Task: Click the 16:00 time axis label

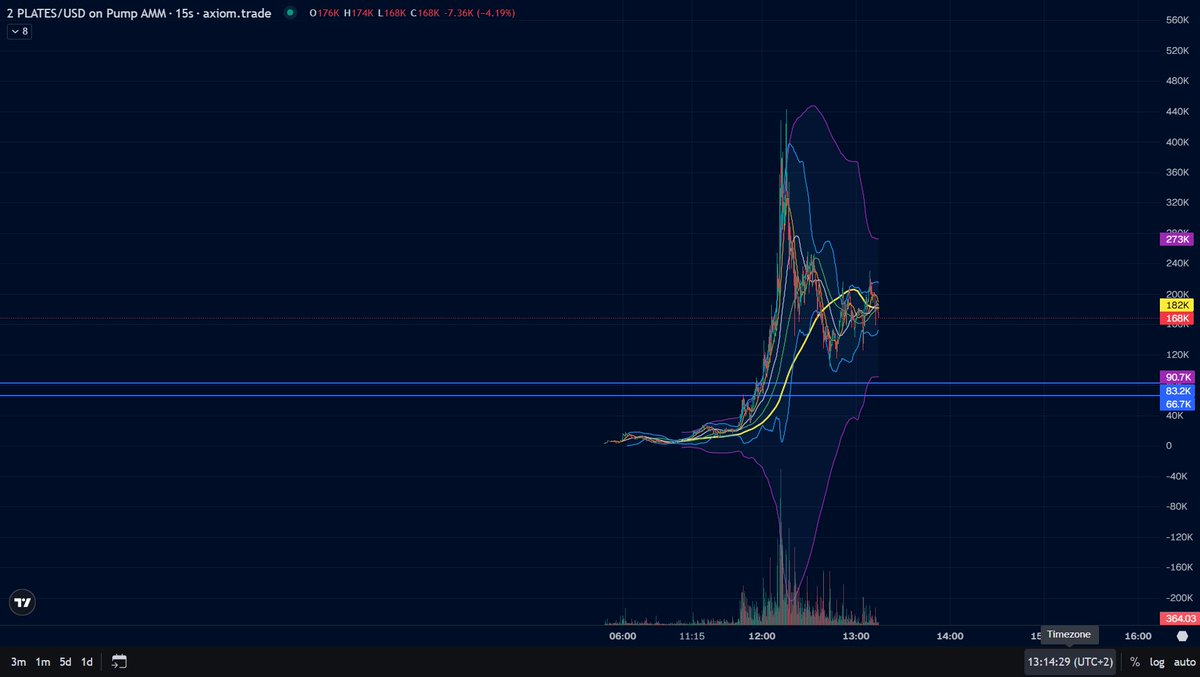Action: 1136,635
